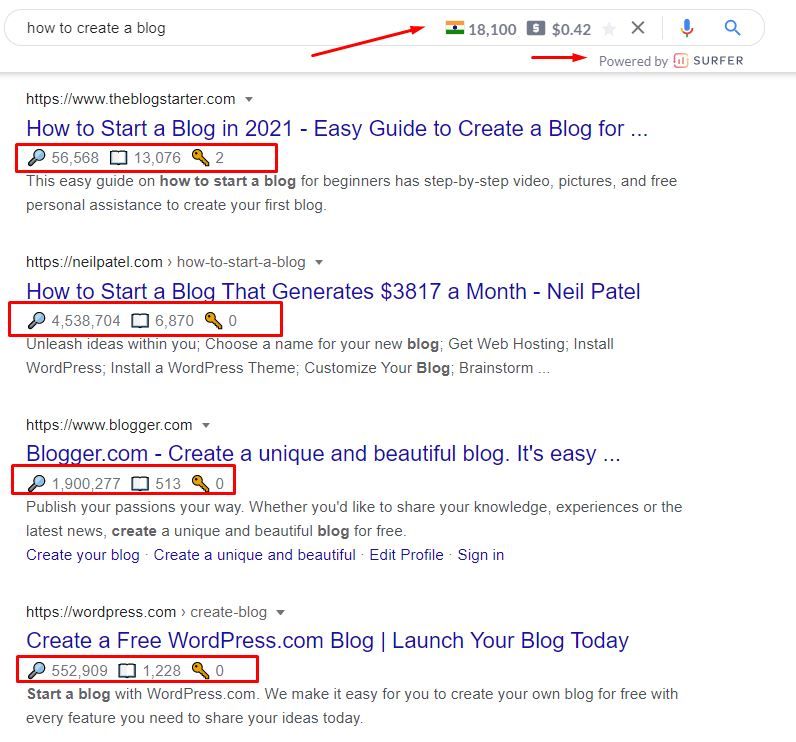
Task: Click the https://www.theblogstarter.com URL text
Action: pyautogui.click(x=130, y=99)
